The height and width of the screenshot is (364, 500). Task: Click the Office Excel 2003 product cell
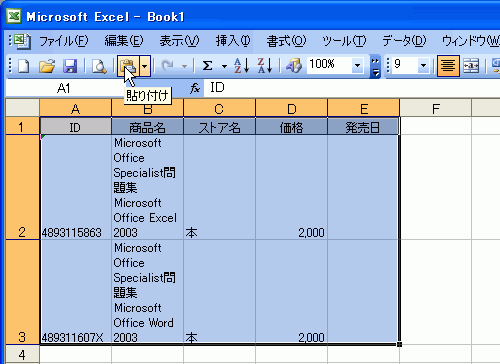(x=148, y=187)
